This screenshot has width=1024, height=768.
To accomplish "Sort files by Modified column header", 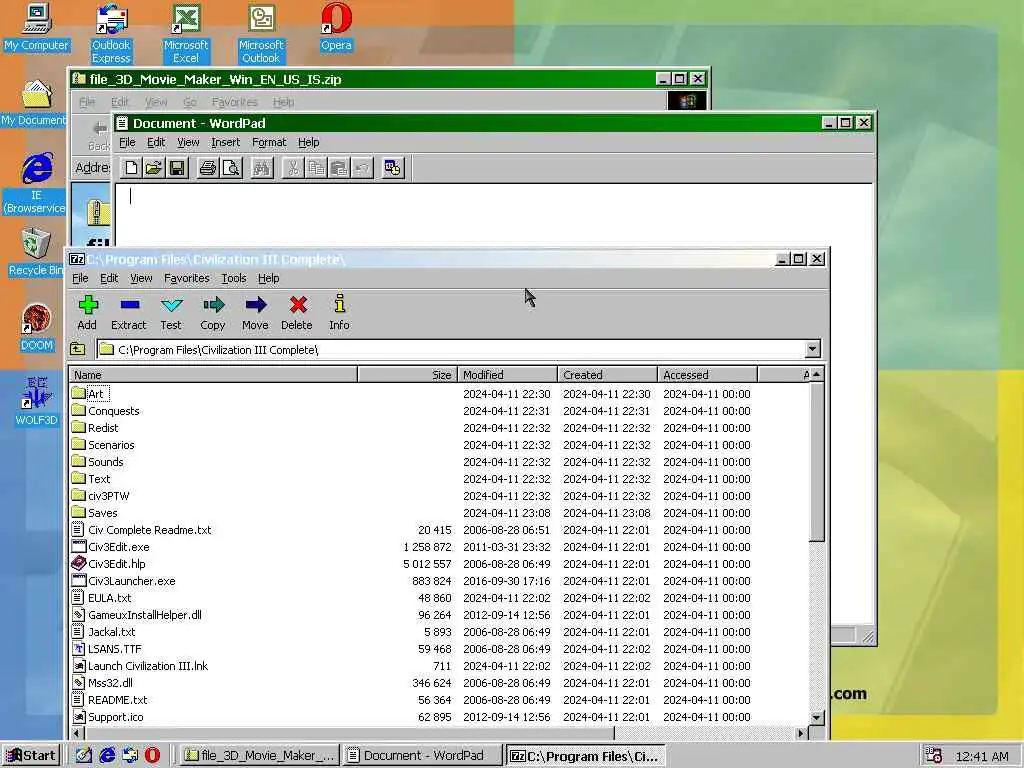I will click(507, 375).
